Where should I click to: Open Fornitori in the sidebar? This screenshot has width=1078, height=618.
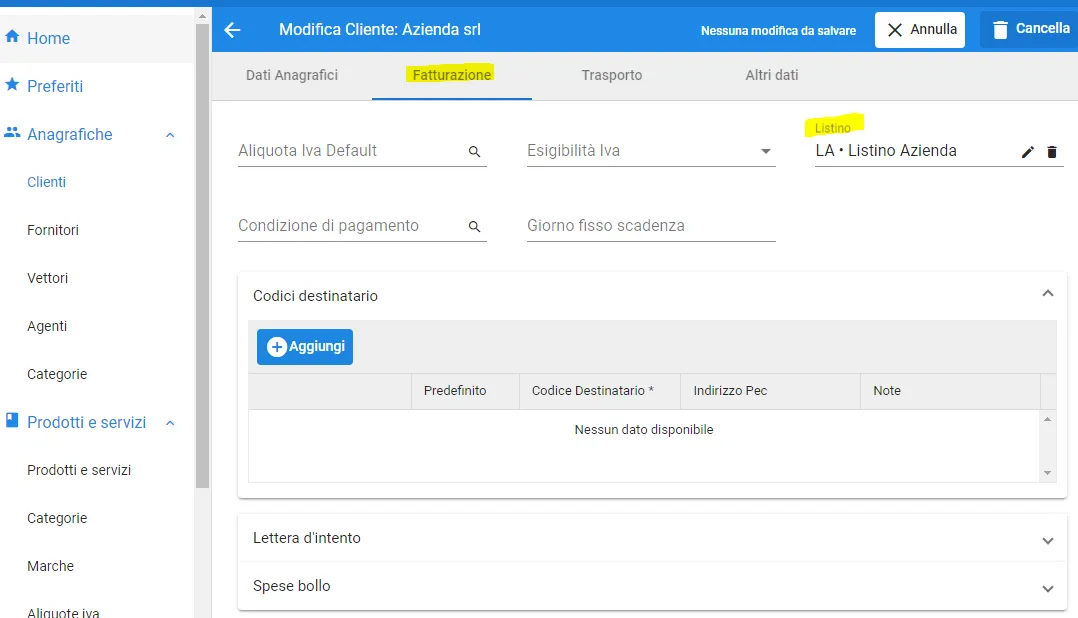[52, 230]
